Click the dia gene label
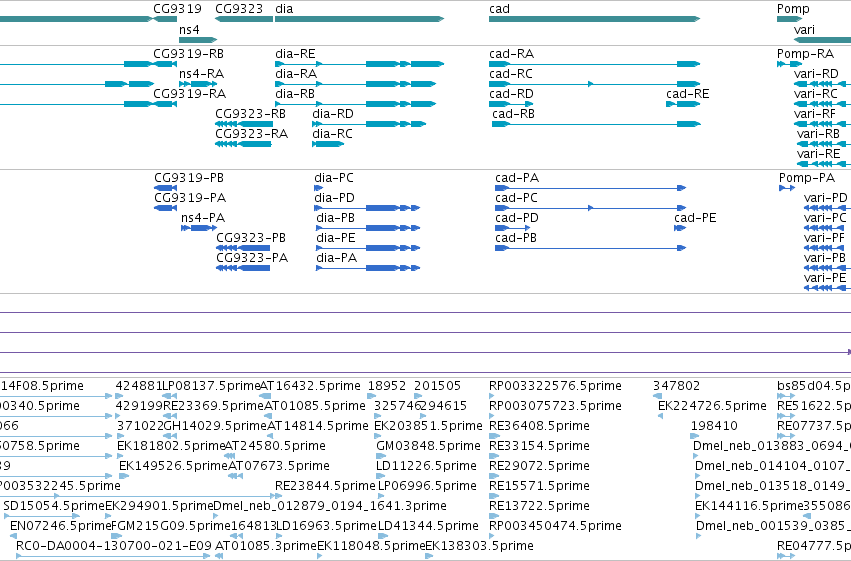The image size is (851, 561). click(284, 9)
